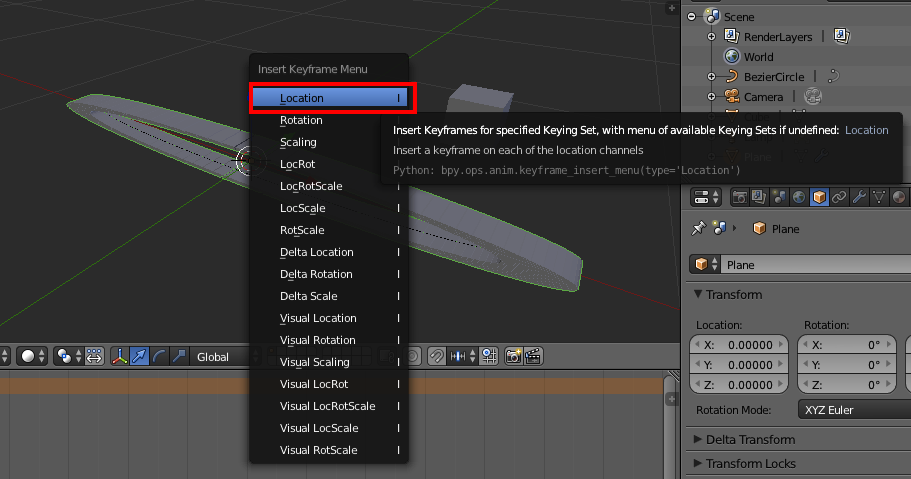Click the Location X value field

pos(739,345)
